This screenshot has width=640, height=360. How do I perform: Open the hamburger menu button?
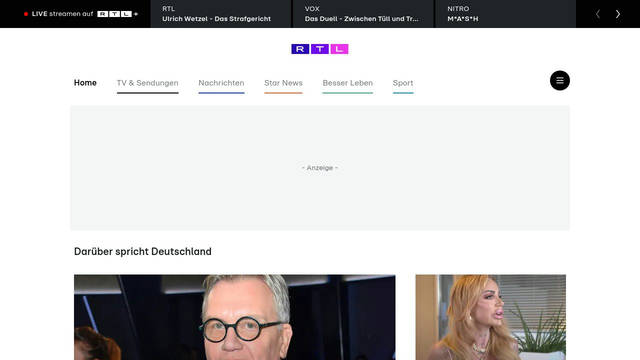(x=560, y=80)
